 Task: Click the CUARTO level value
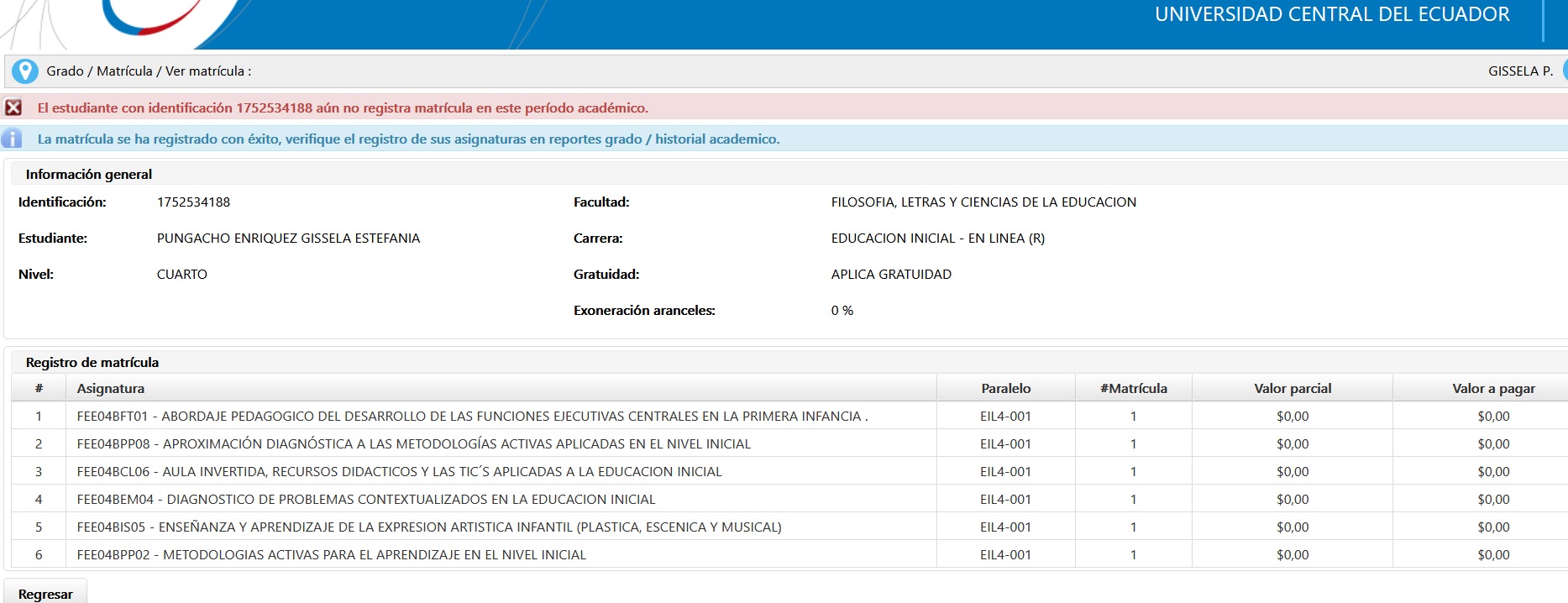pos(182,274)
